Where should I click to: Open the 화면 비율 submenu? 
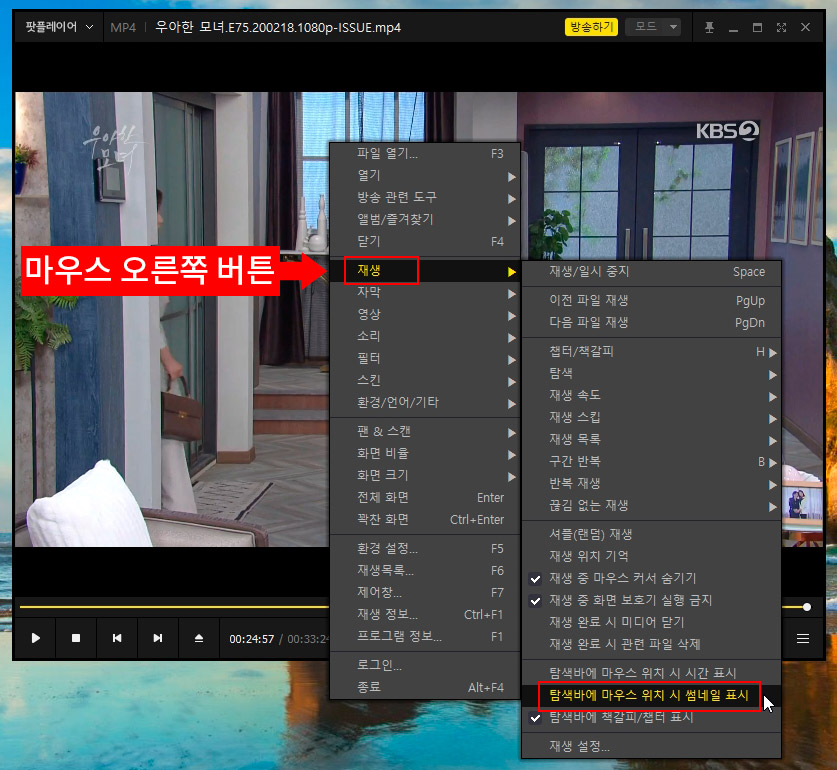tap(425, 453)
